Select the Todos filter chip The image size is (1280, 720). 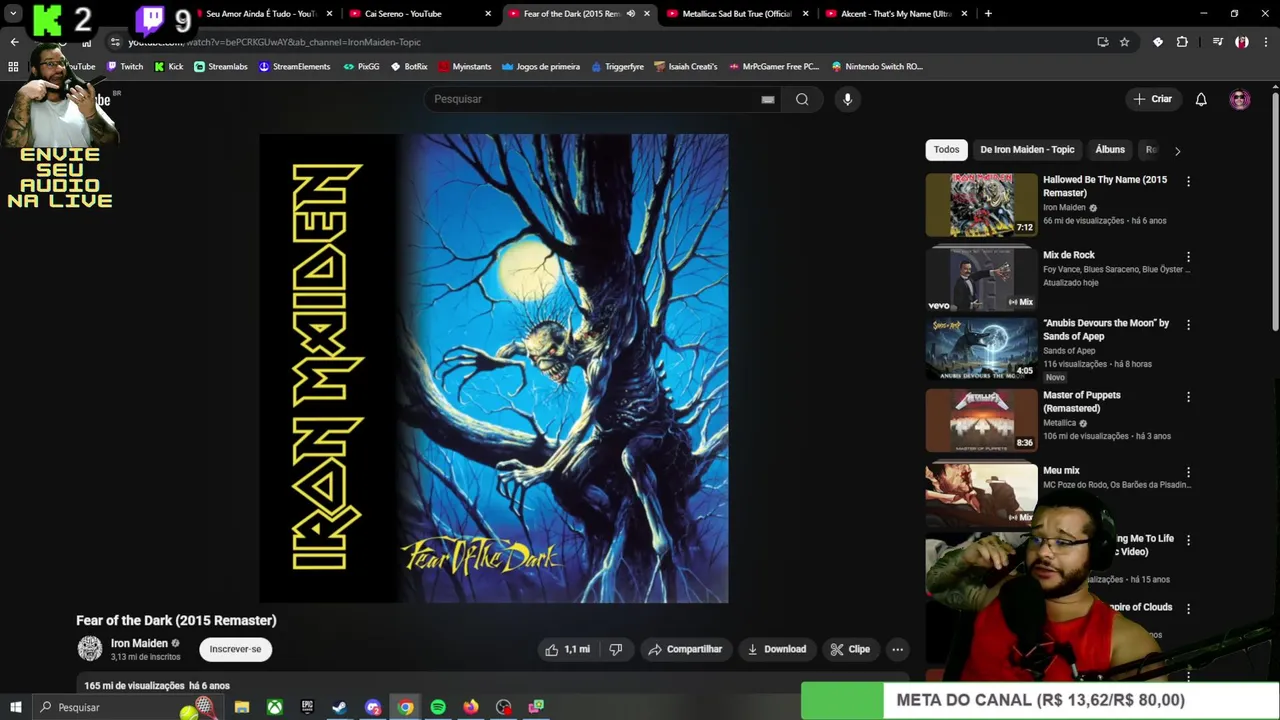coord(946,150)
